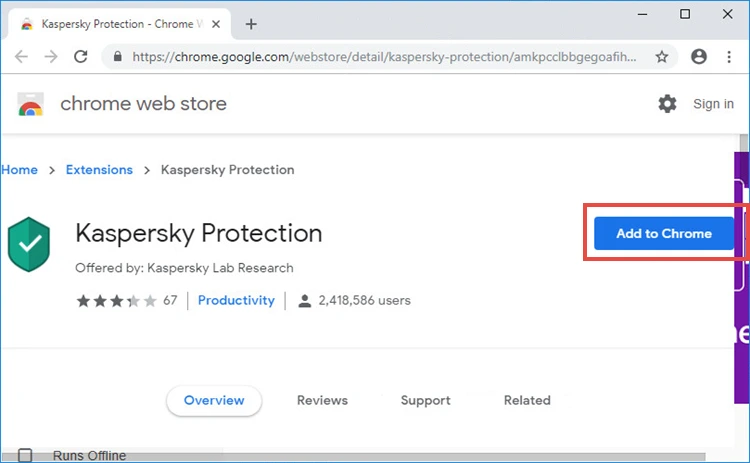
Task: Click the browser back arrow
Action: click(22, 57)
